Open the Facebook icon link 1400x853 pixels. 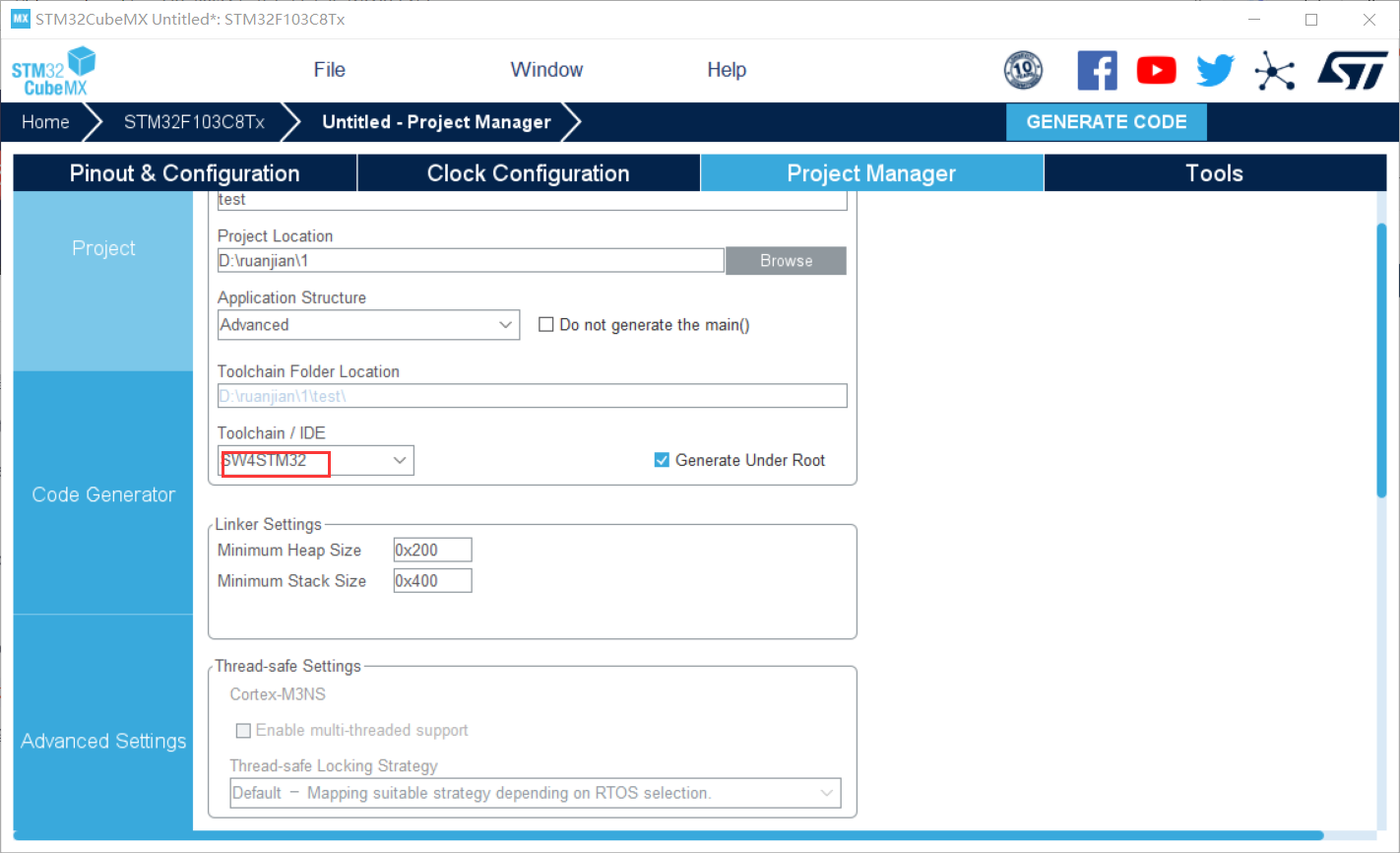point(1097,71)
